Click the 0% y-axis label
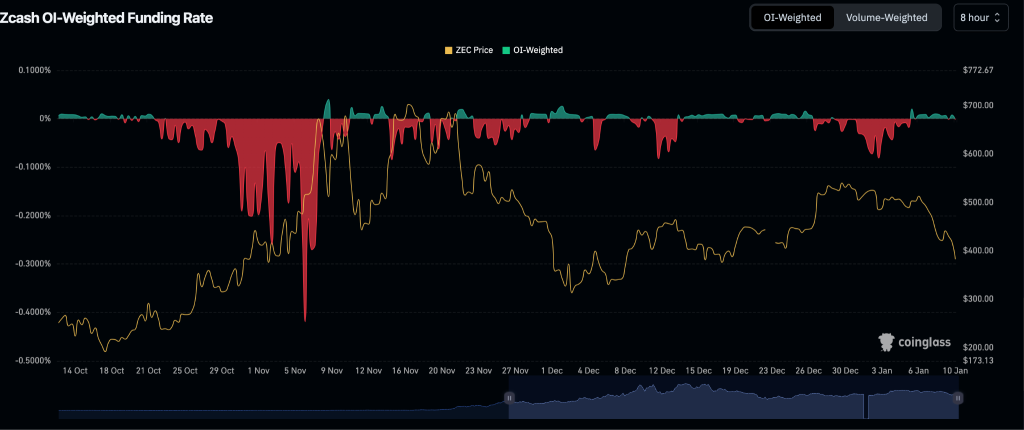Screen dimensions: 1024x430 point(44,118)
